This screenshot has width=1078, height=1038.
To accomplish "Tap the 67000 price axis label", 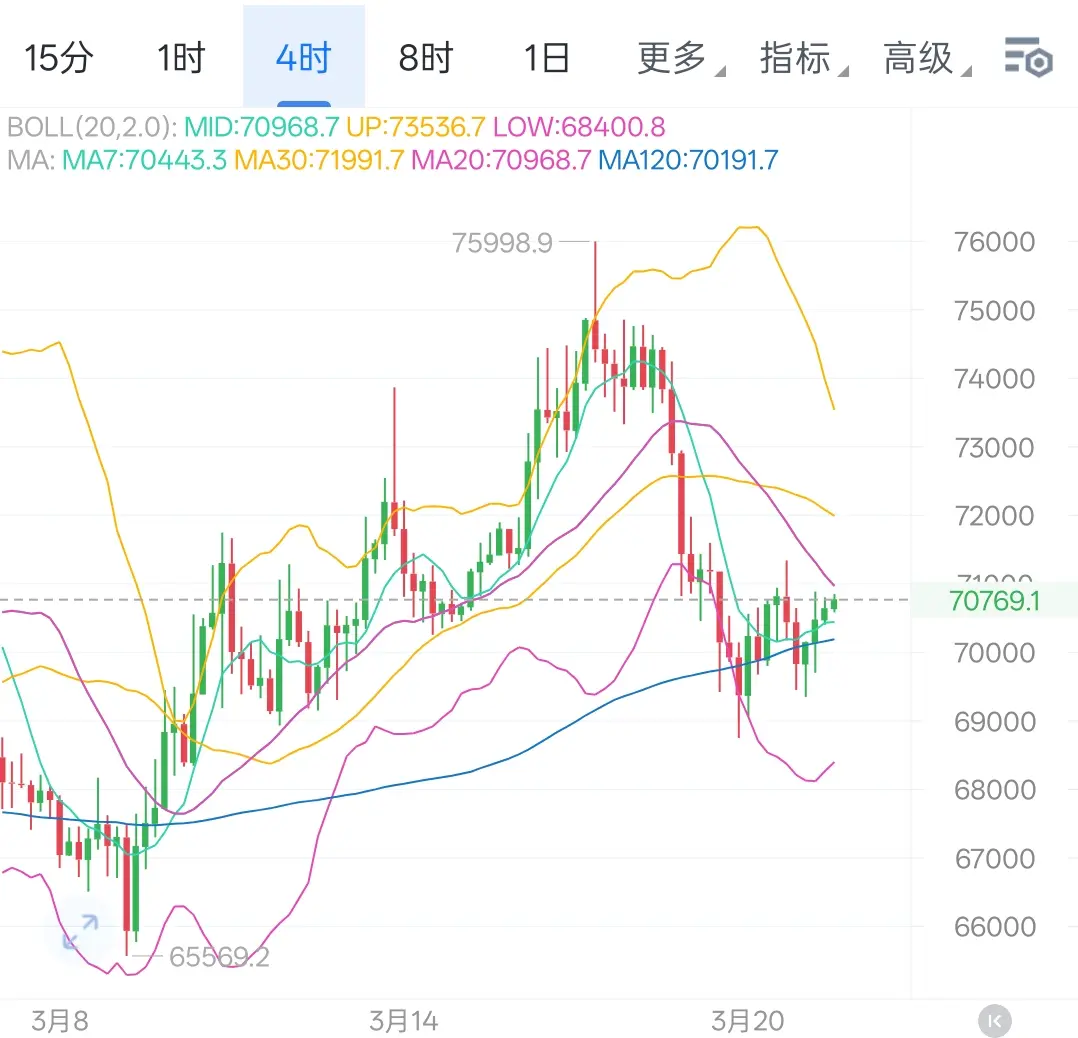I will [x=994, y=859].
